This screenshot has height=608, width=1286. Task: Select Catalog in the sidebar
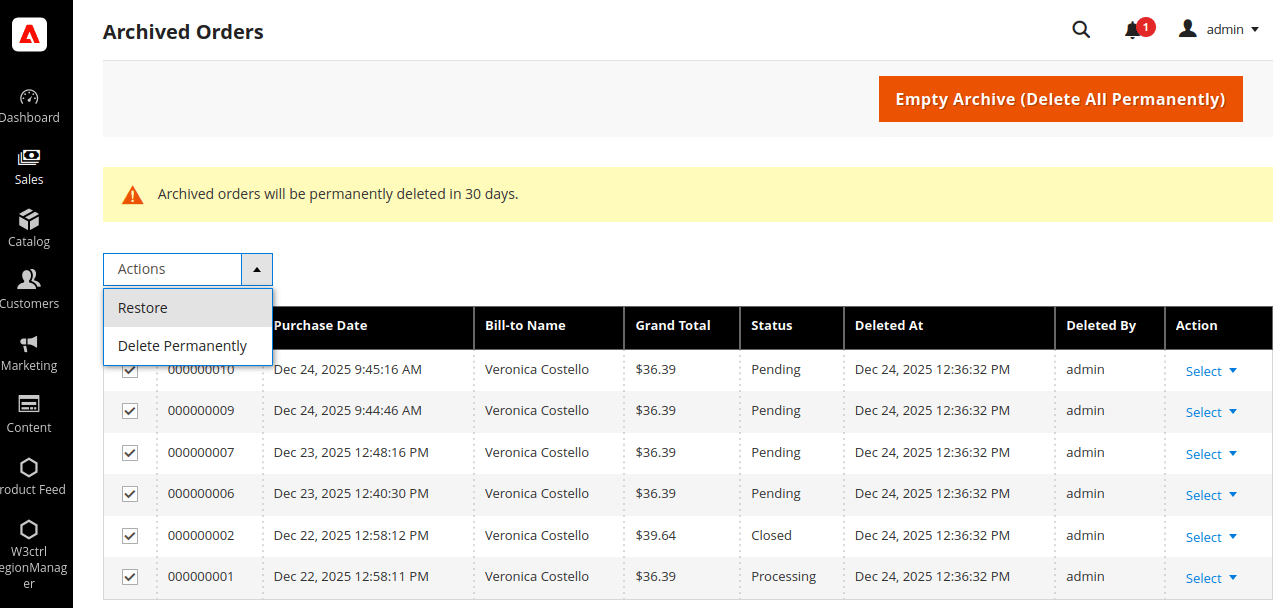(x=28, y=228)
